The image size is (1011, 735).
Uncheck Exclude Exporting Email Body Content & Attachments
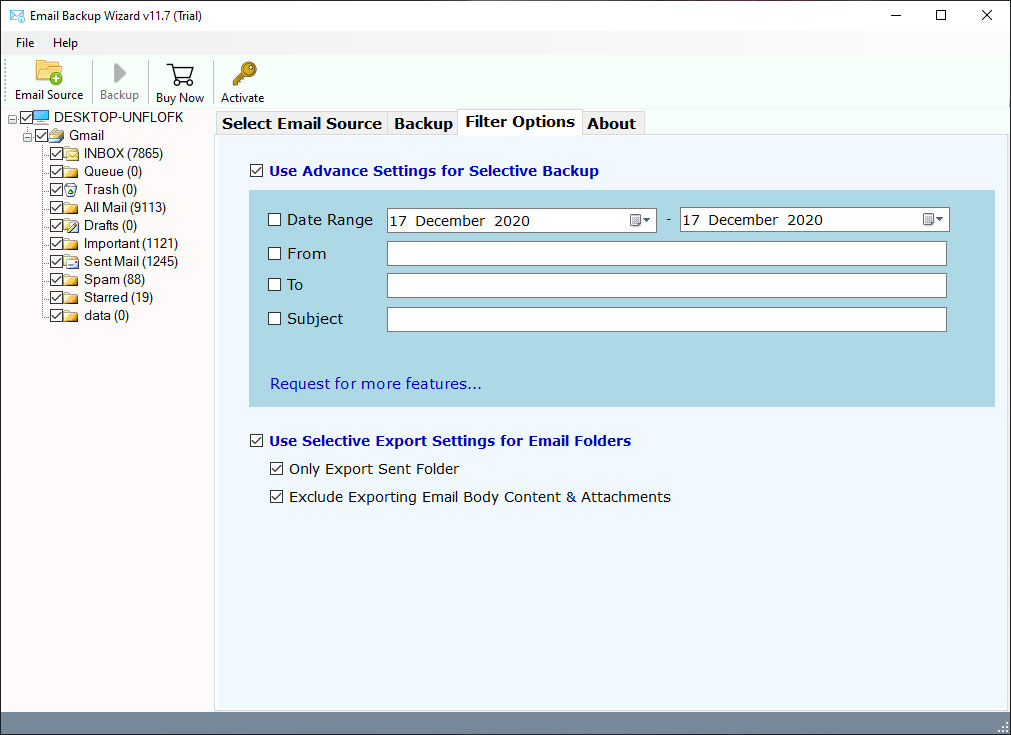click(x=277, y=497)
